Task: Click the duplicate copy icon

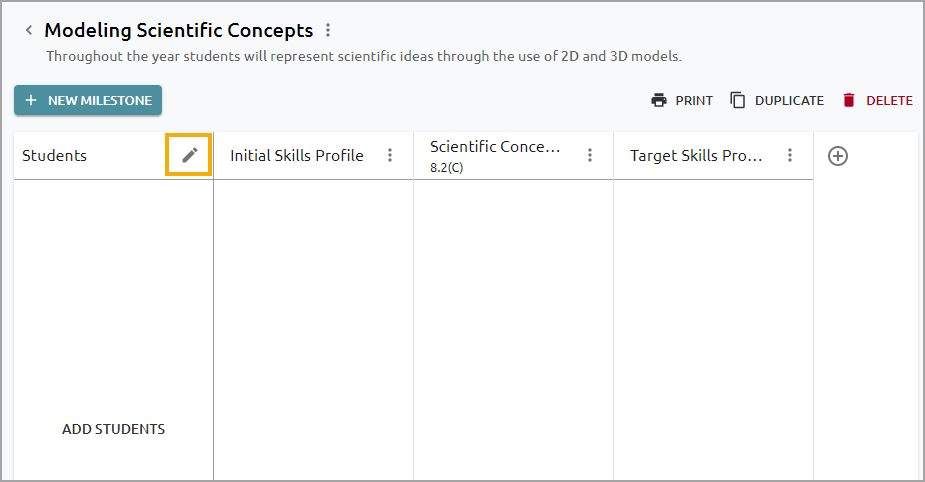Action: (738, 100)
